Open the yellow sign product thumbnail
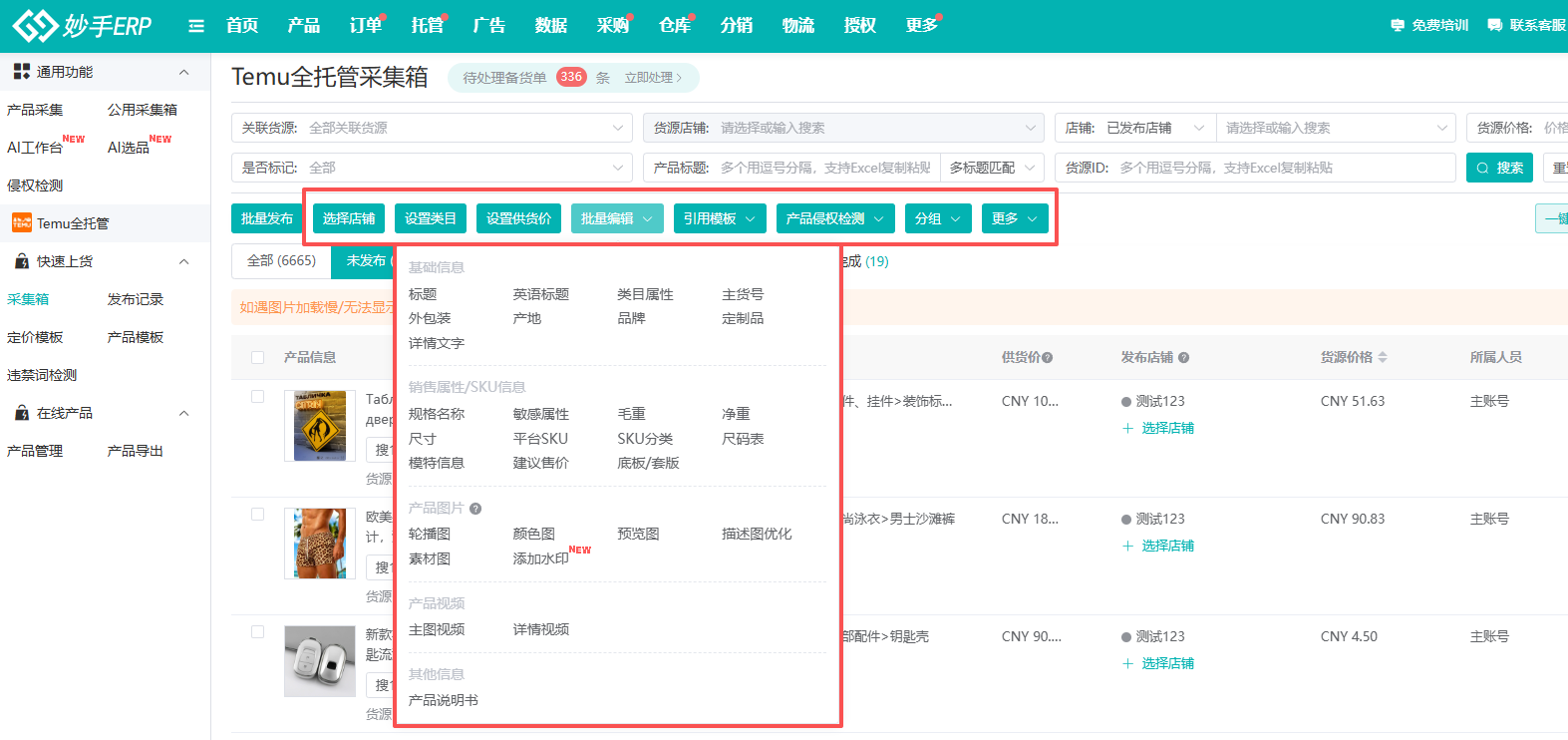Image resolution: width=1568 pixels, height=740 pixels. [320, 426]
